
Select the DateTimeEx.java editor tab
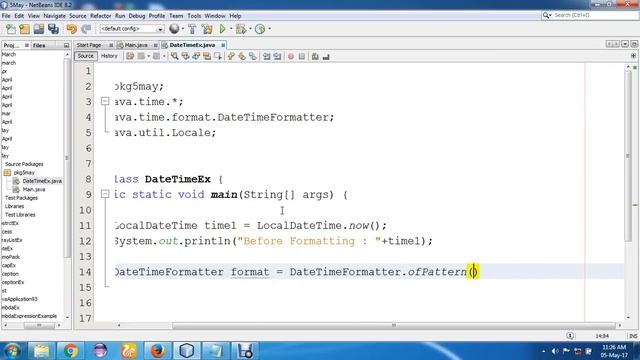[192, 45]
